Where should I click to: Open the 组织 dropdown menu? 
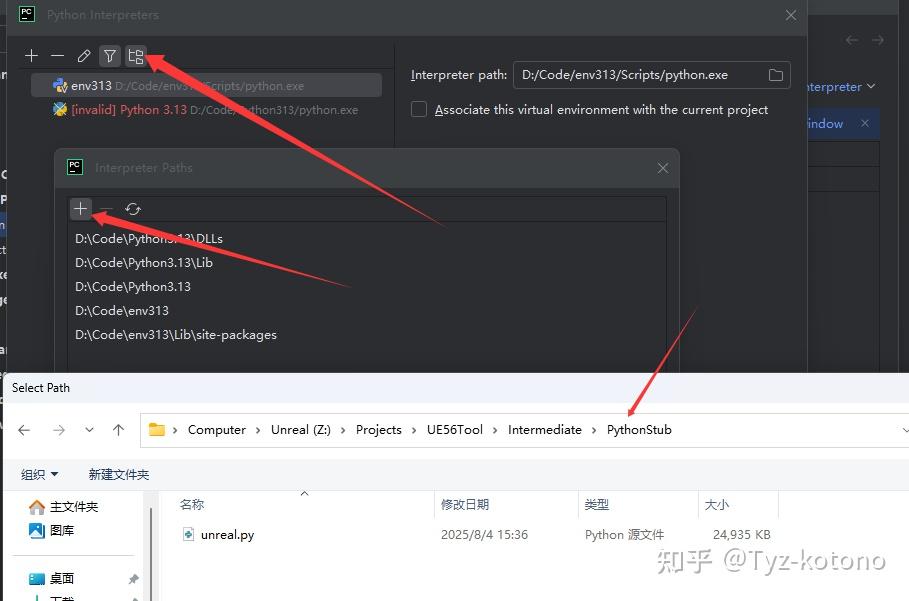coord(36,474)
